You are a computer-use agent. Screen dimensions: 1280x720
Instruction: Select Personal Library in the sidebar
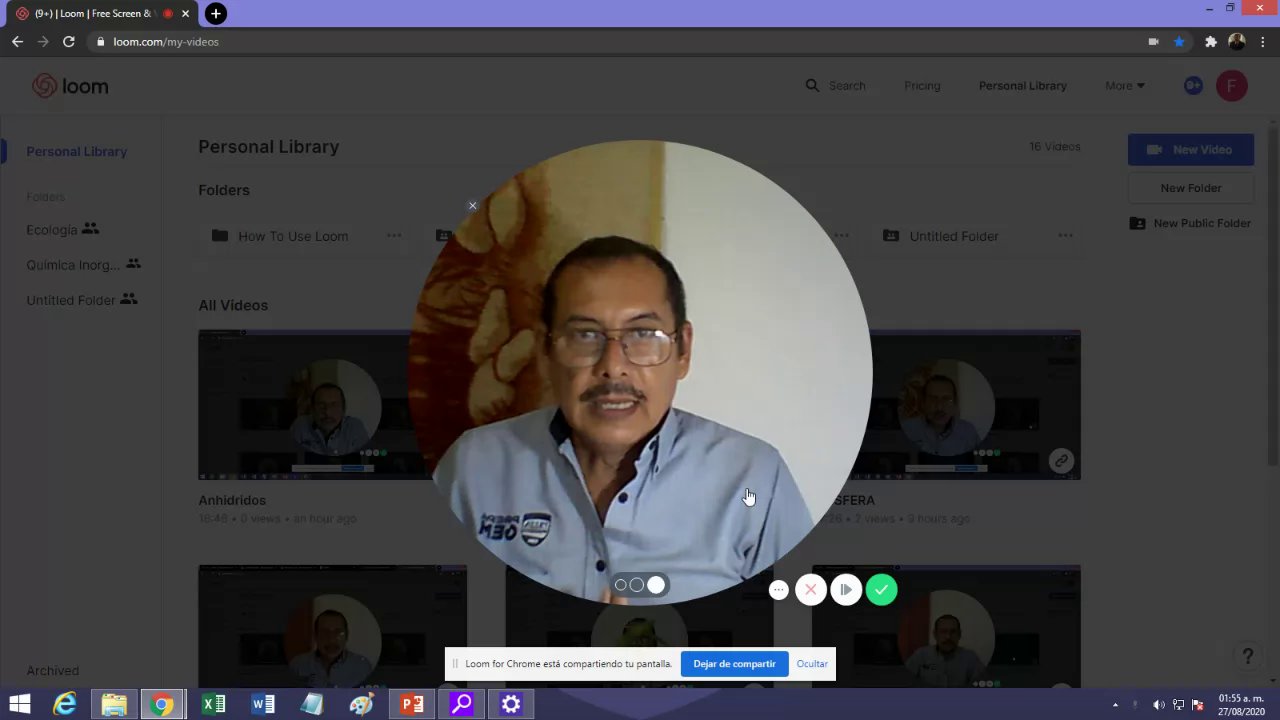coord(77,152)
